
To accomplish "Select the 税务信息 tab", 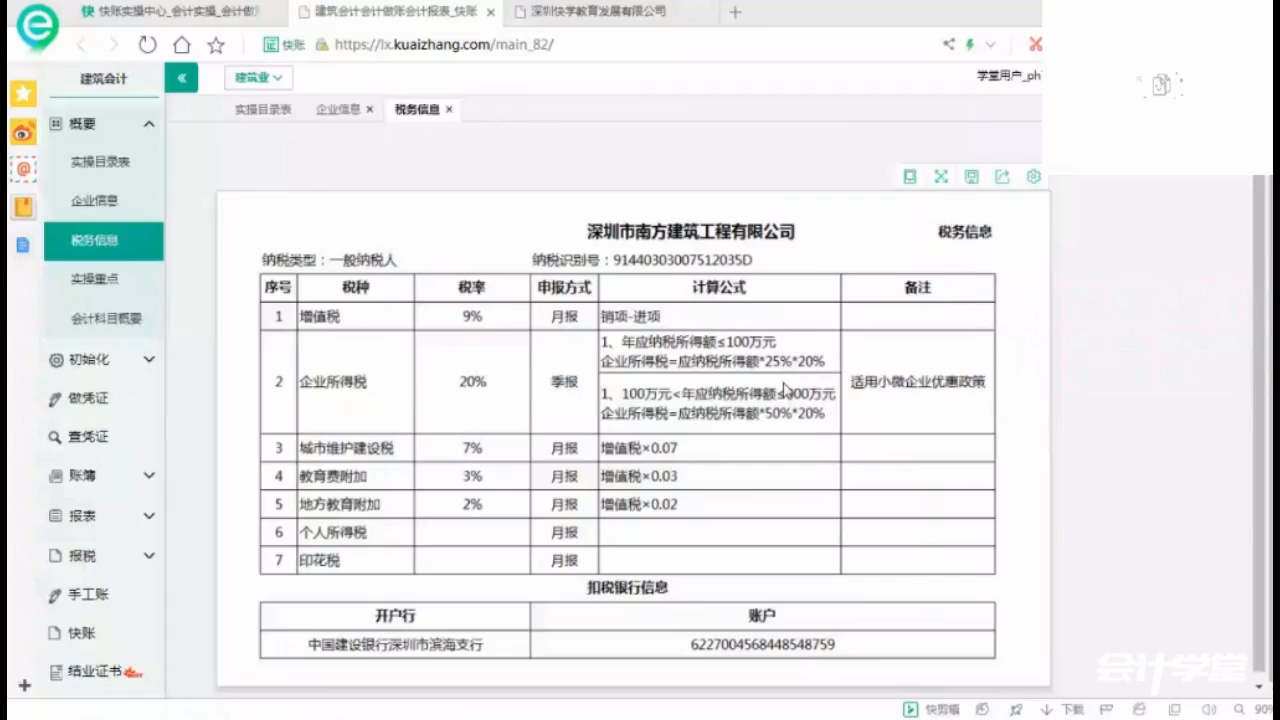I will point(417,109).
